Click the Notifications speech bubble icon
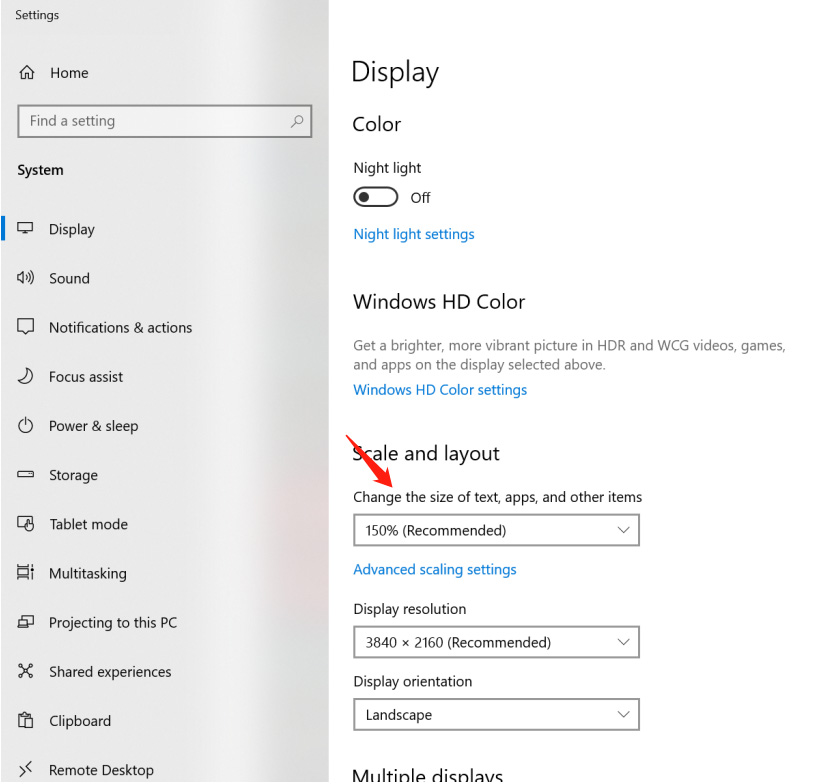 [25, 327]
